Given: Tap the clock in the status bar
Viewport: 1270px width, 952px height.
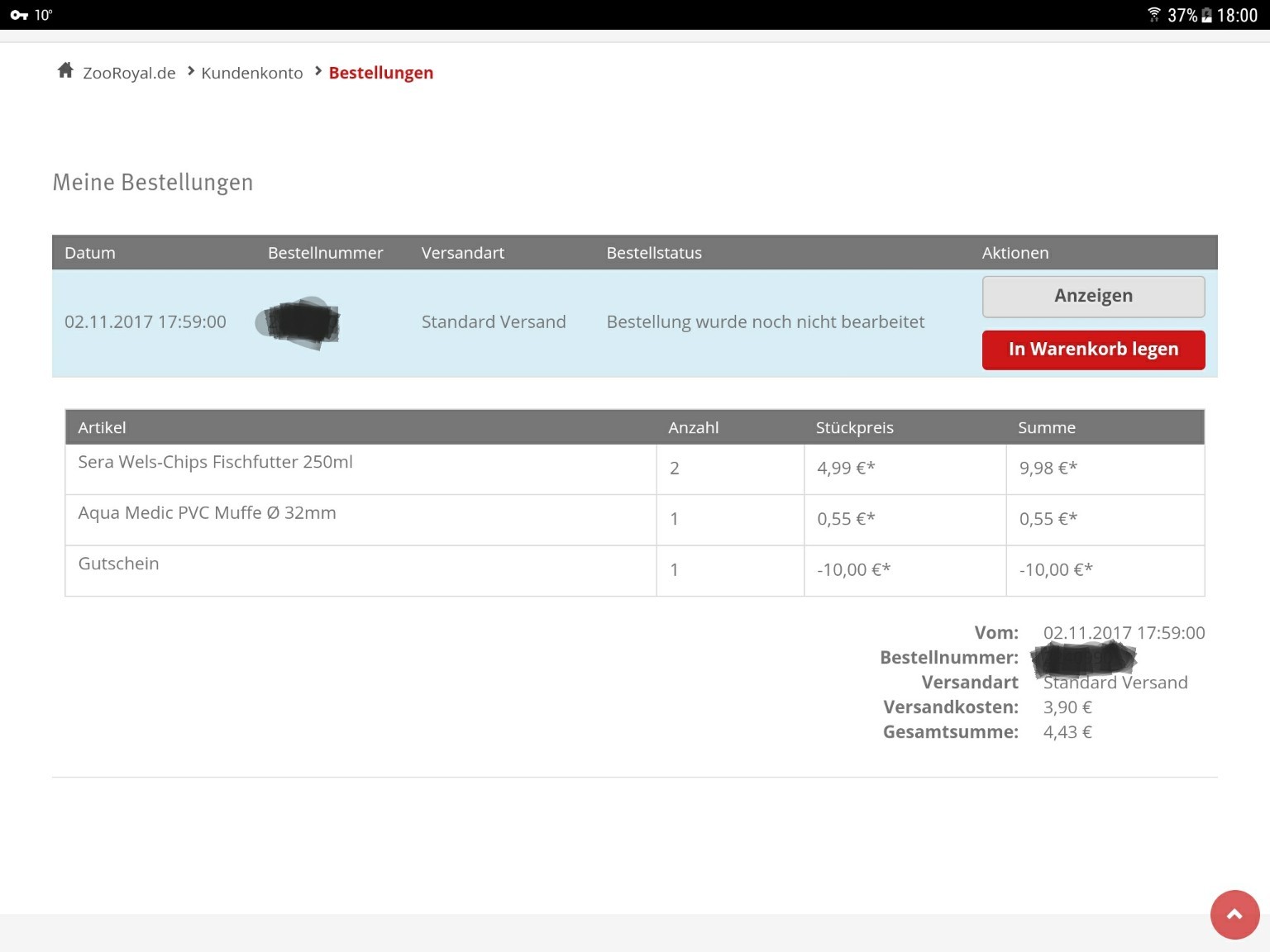Looking at the screenshot, I should pyautogui.click(x=1237, y=15).
